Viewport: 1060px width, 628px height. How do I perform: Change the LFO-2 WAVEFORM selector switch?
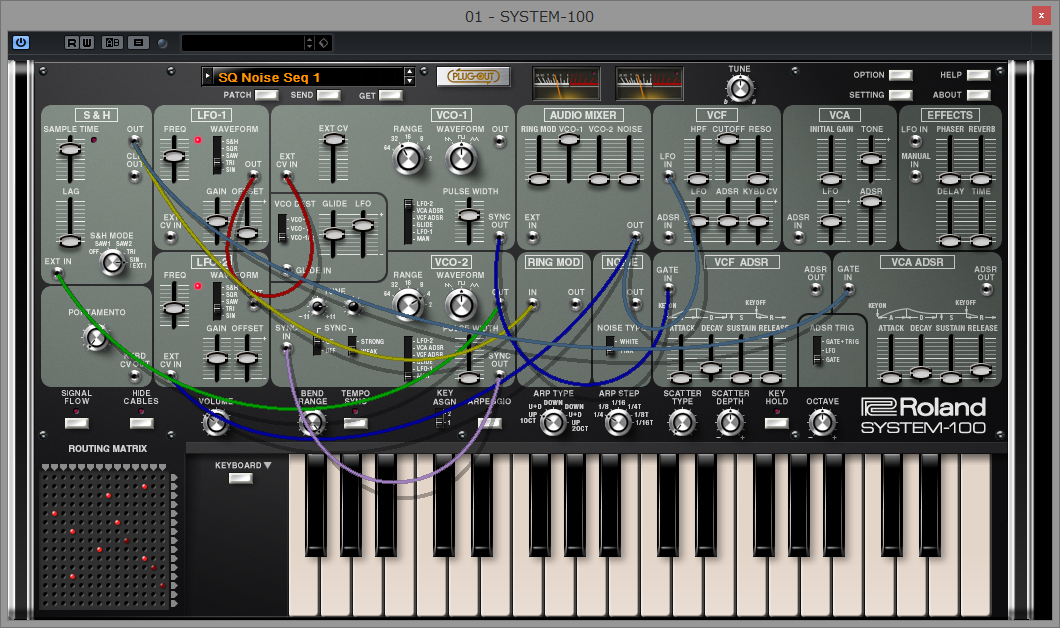tap(217, 301)
